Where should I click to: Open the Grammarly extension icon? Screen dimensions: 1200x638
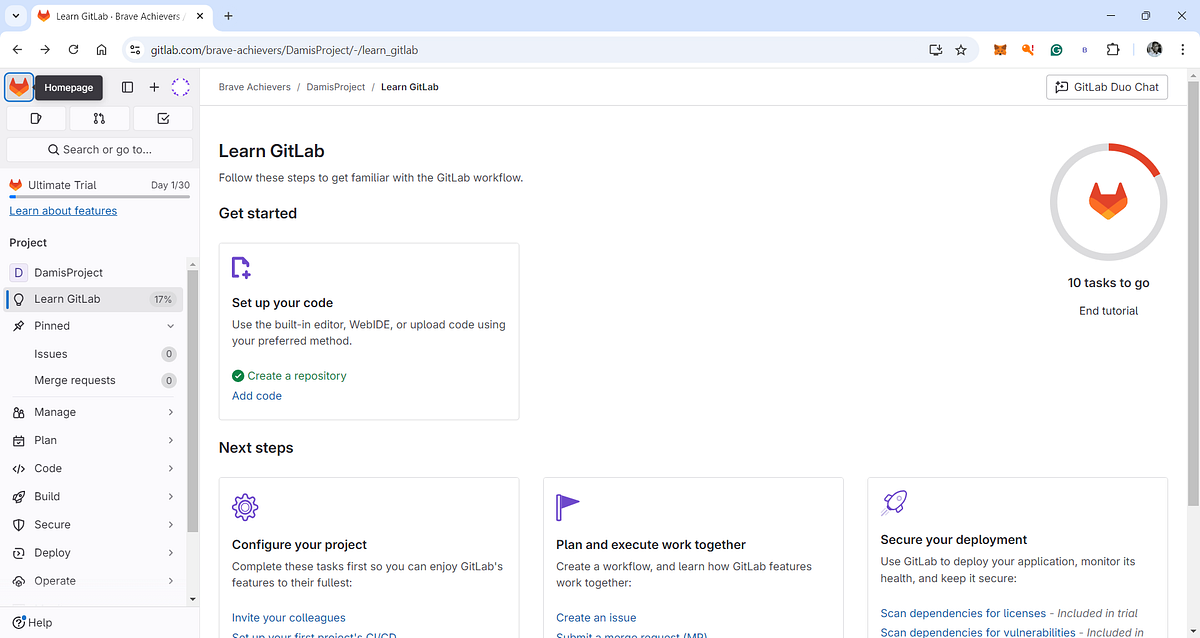[x=1056, y=49]
